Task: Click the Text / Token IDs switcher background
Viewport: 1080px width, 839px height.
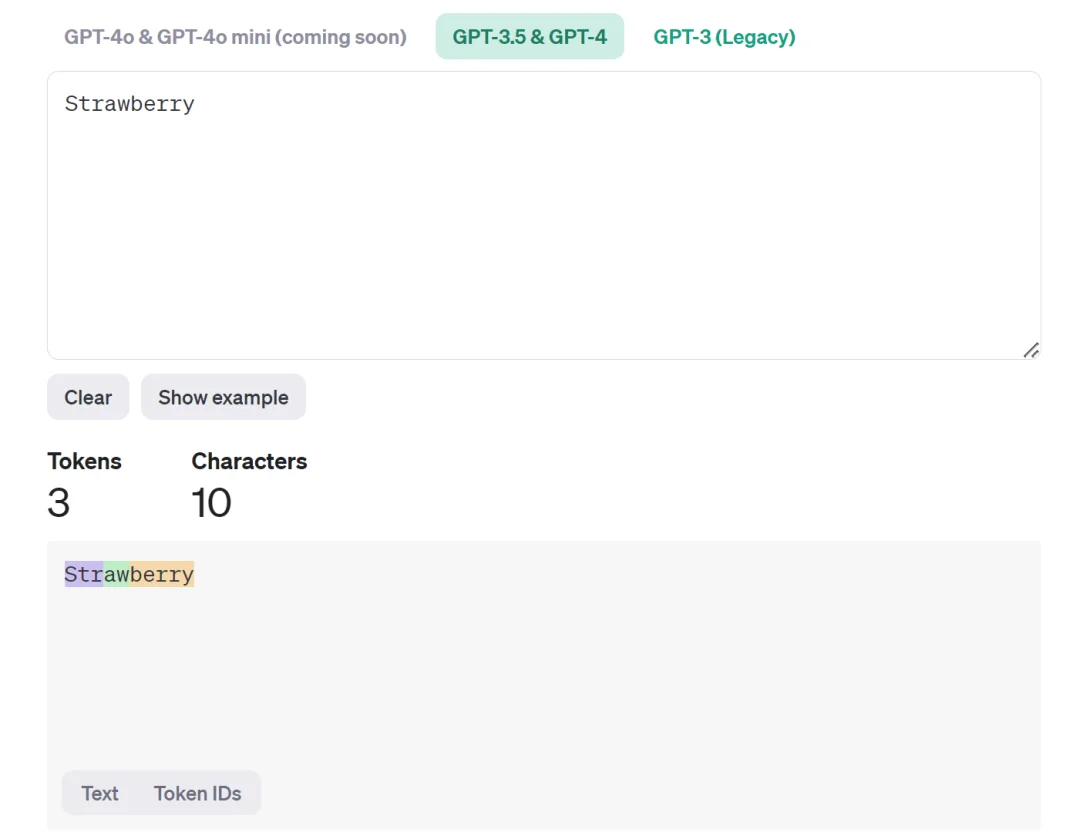Action: tap(136, 794)
